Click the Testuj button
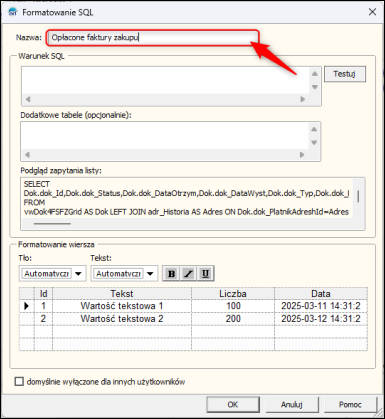This screenshot has height=419, width=385. coord(345,74)
